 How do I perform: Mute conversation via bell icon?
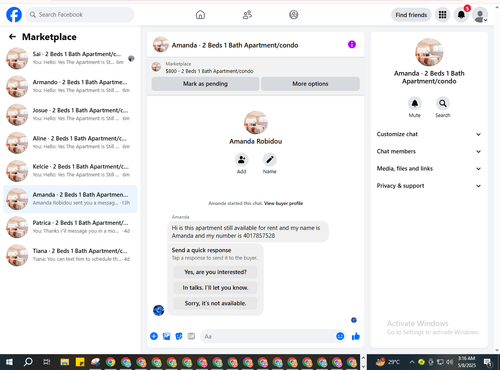tap(415, 104)
